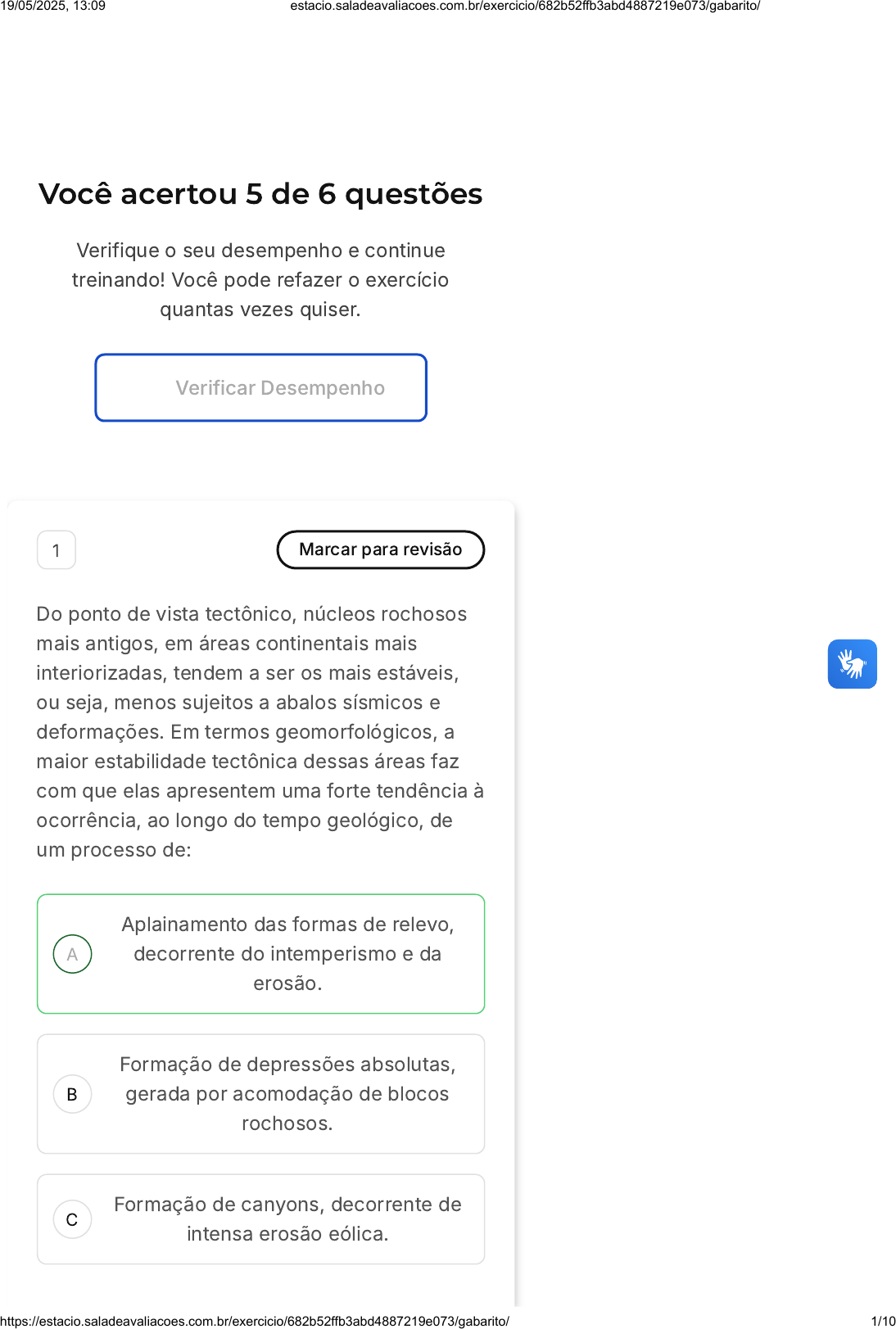Click answer text starting with Aplainamento das formas
Viewport: 896px width, 1329px height.
[x=287, y=954]
